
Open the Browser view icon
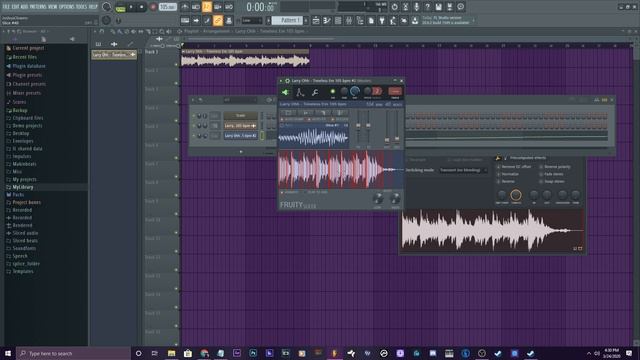click(x=360, y=20)
